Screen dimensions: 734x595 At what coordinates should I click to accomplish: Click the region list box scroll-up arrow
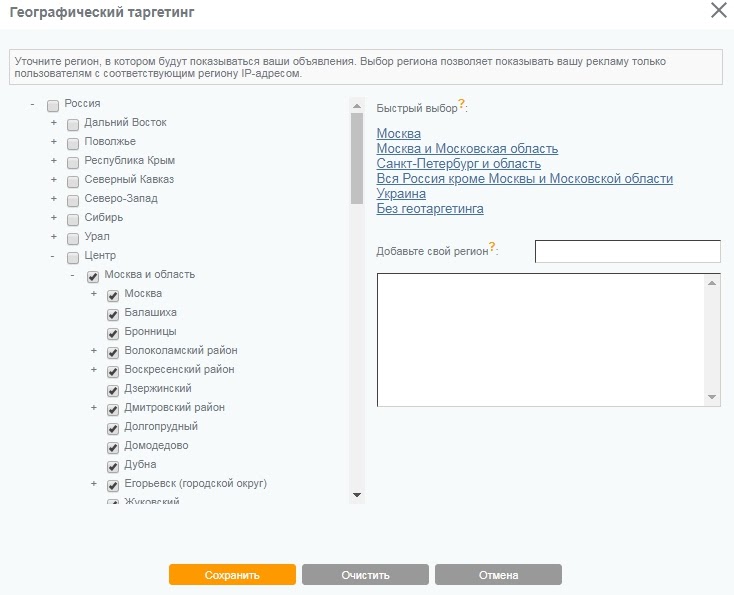point(712,283)
